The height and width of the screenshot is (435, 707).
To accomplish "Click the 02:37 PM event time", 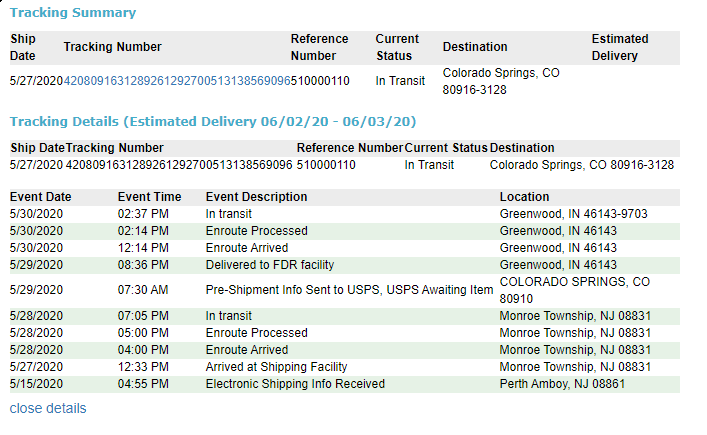I will click(x=143, y=214).
